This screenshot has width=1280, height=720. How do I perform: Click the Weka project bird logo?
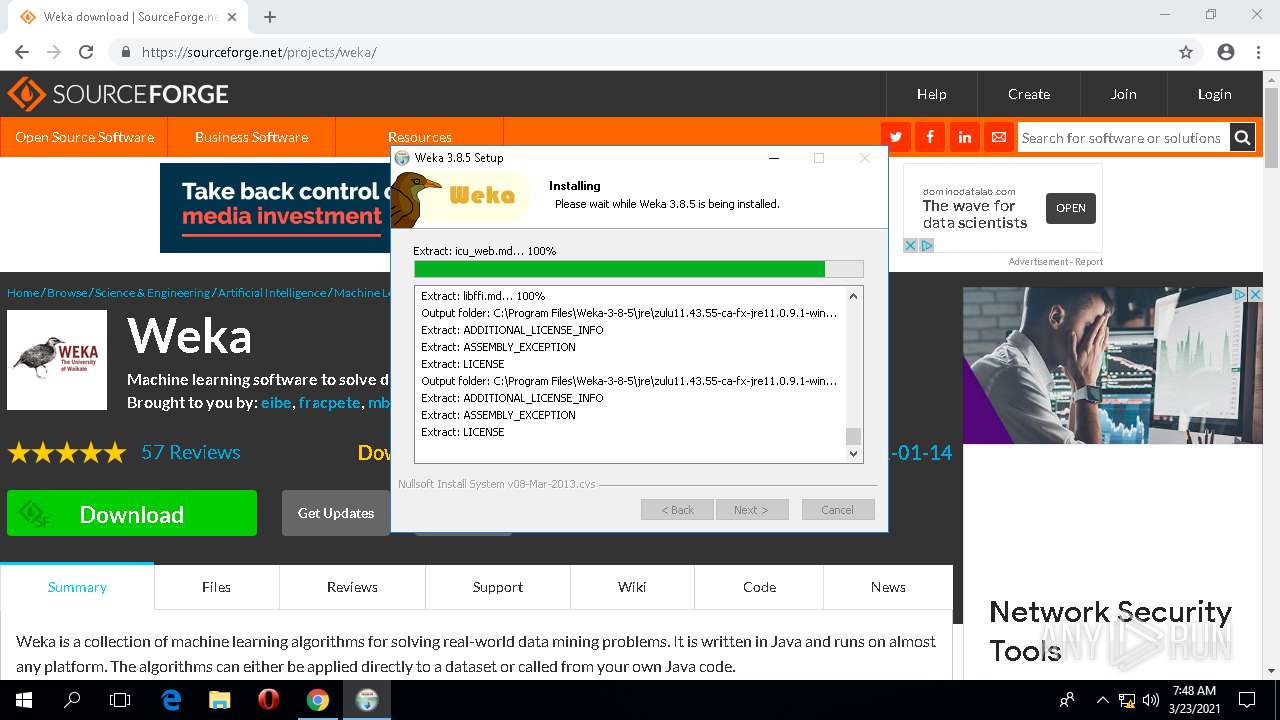(57, 360)
